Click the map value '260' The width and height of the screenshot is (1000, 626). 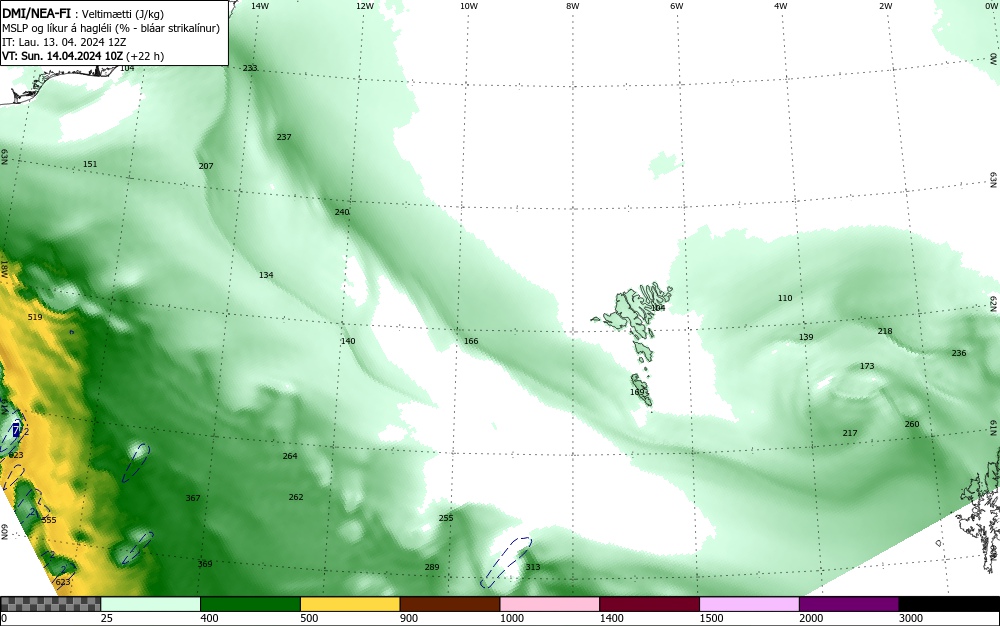click(x=912, y=424)
